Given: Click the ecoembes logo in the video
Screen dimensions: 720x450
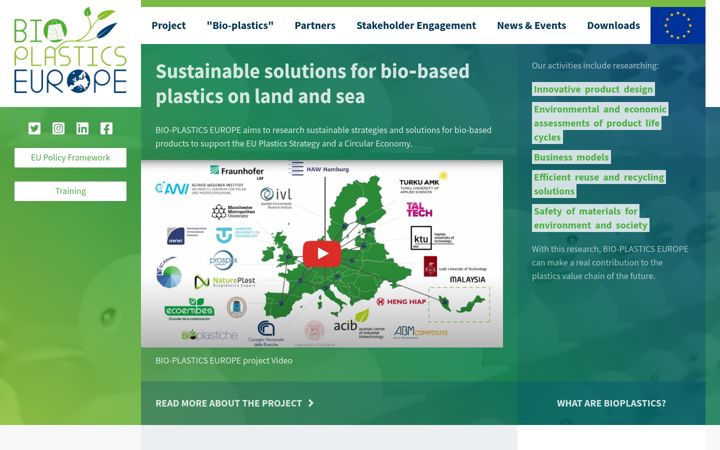Looking at the screenshot, I should 190,309.
